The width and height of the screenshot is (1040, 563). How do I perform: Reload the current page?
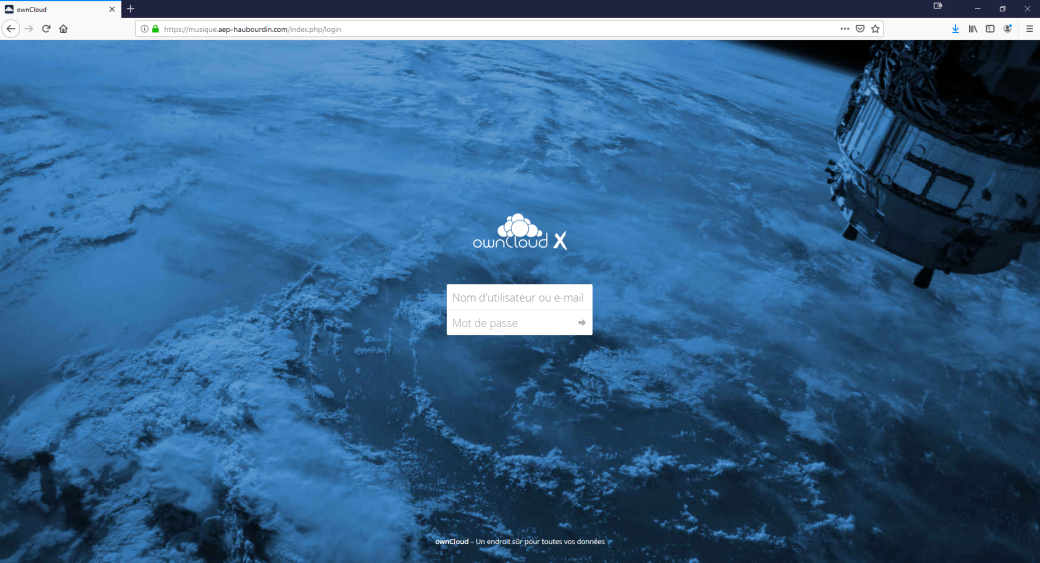click(46, 29)
